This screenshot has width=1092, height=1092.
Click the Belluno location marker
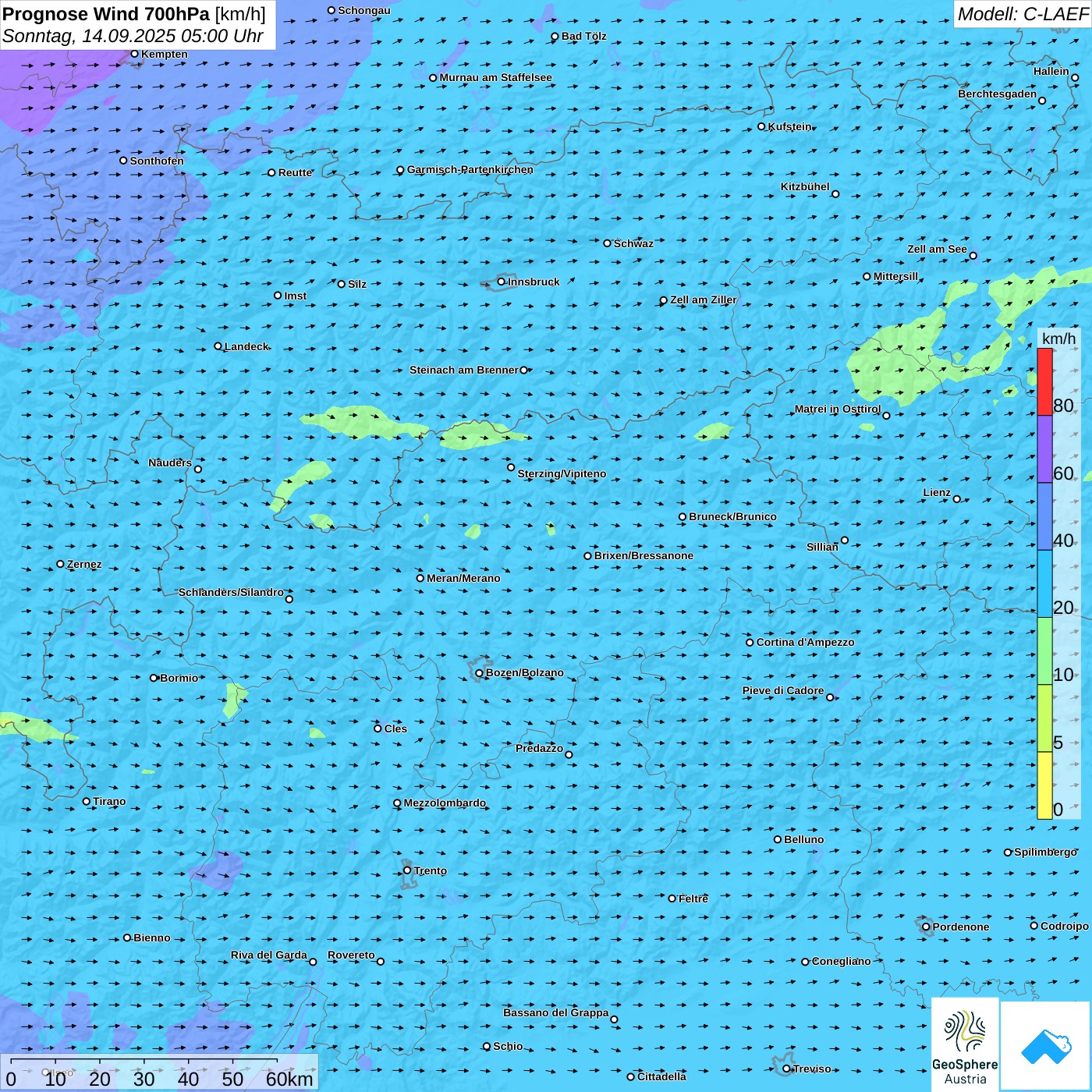pos(778,839)
